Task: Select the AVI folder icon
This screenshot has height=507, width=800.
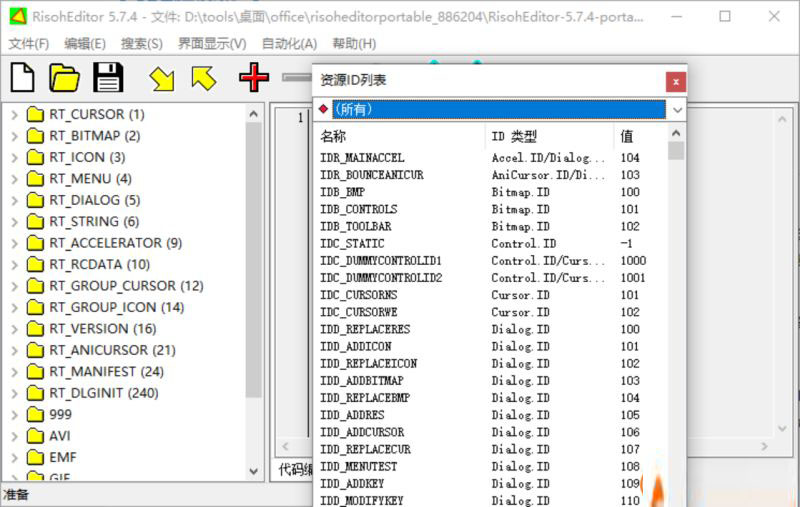Action: tap(35, 436)
